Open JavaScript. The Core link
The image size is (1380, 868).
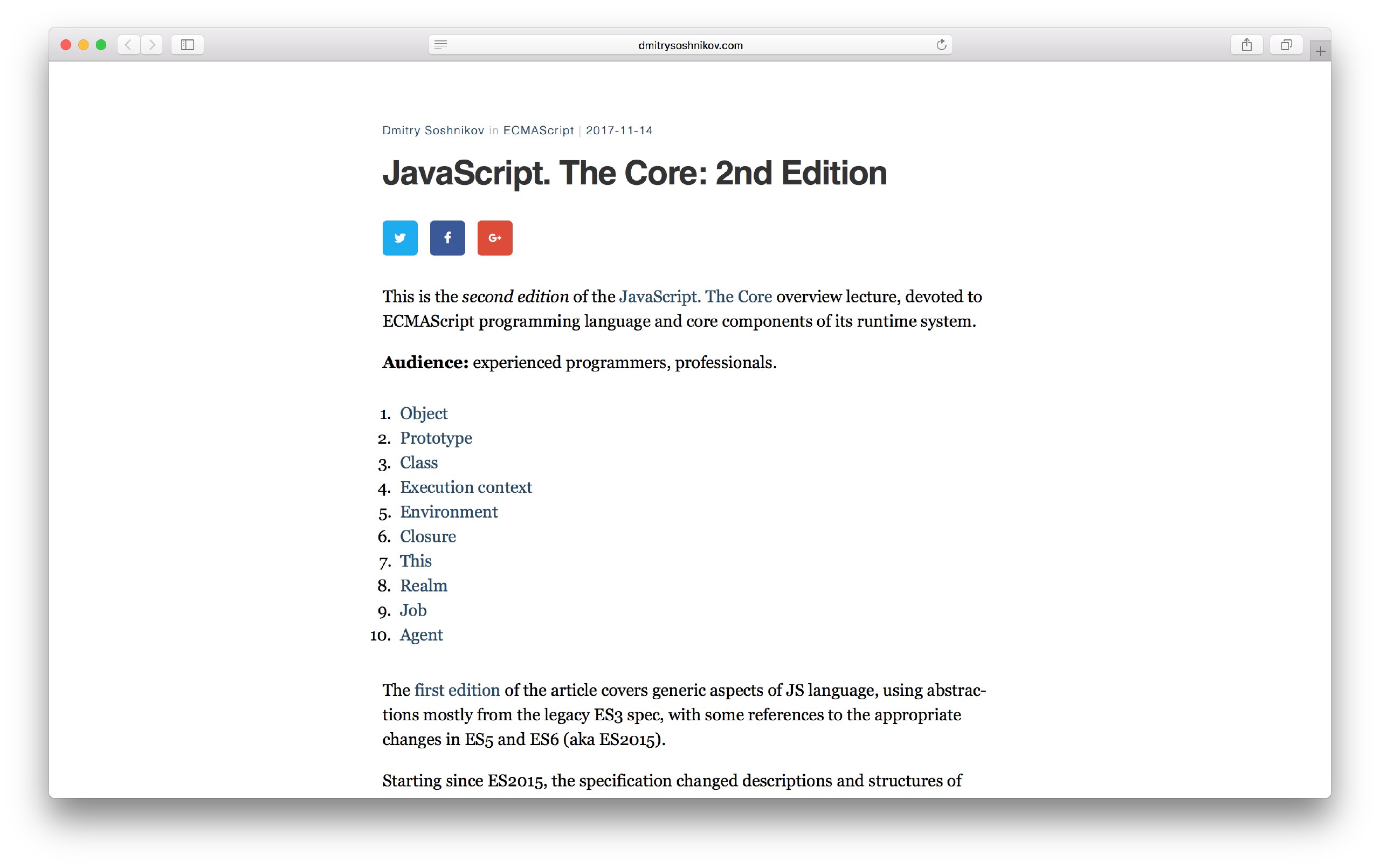(695, 297)
